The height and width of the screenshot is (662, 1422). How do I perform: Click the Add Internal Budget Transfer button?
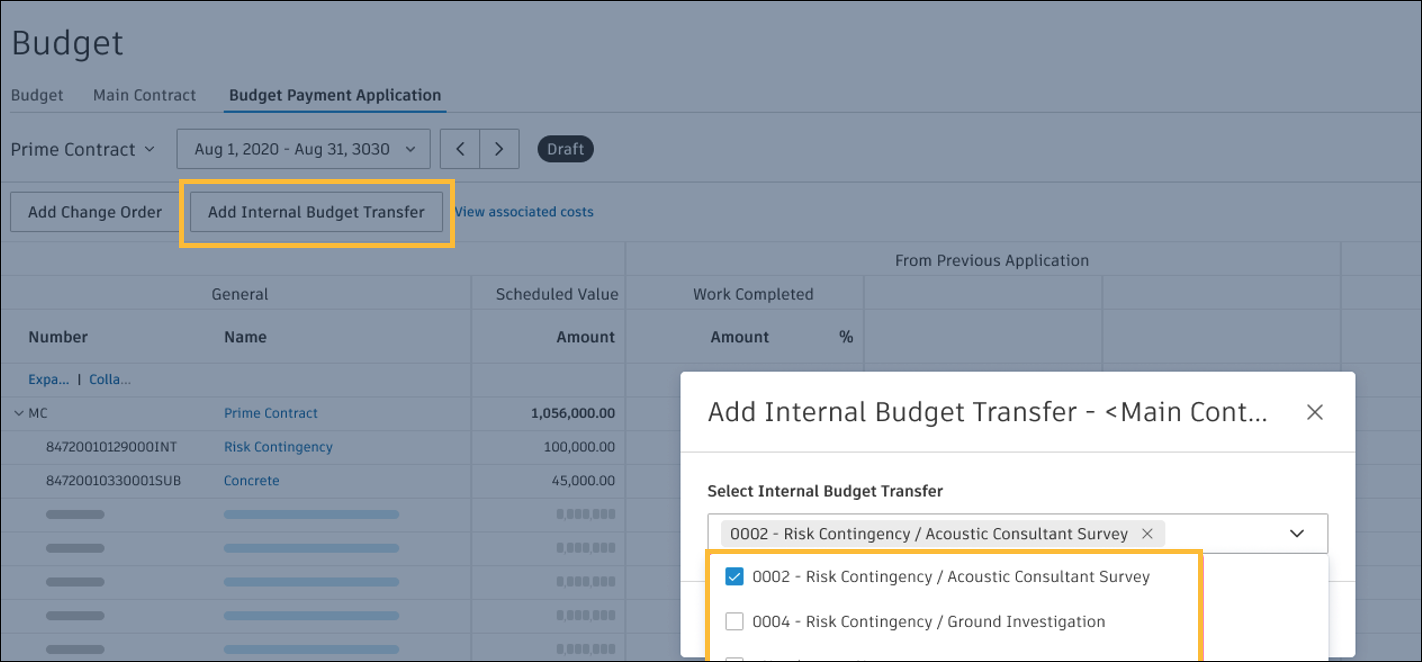pyautogui.click(x=316, y=212)
